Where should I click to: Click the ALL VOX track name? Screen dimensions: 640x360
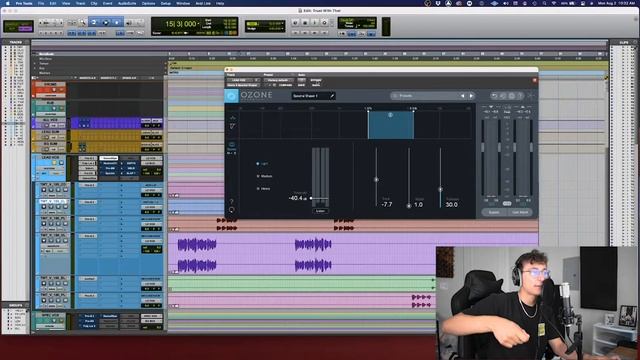[50, 120]
